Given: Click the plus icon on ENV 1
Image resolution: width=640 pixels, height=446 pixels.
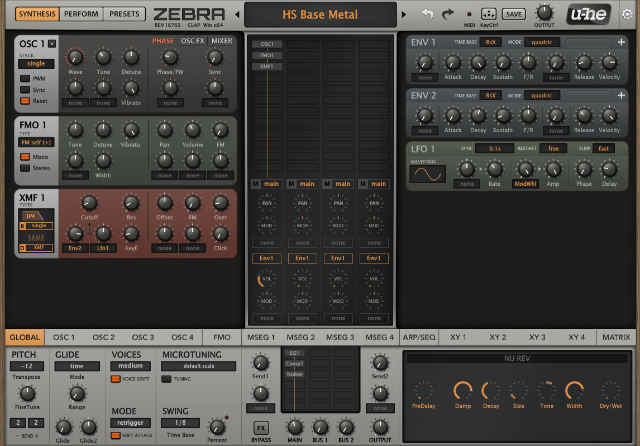Looking at the screenshot, I should (622, 42).
